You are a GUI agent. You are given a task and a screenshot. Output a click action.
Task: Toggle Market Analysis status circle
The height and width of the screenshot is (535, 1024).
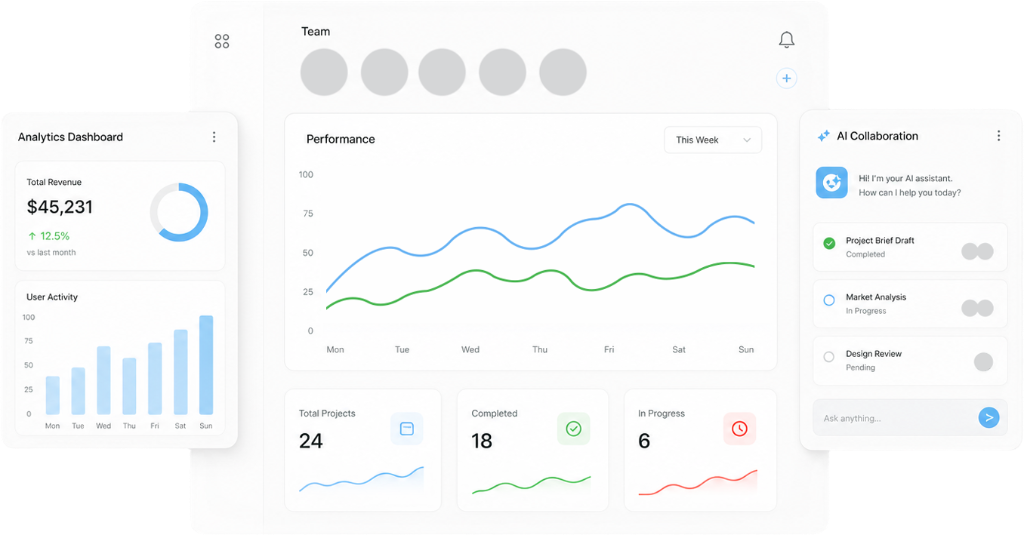[x=829, y=300]
